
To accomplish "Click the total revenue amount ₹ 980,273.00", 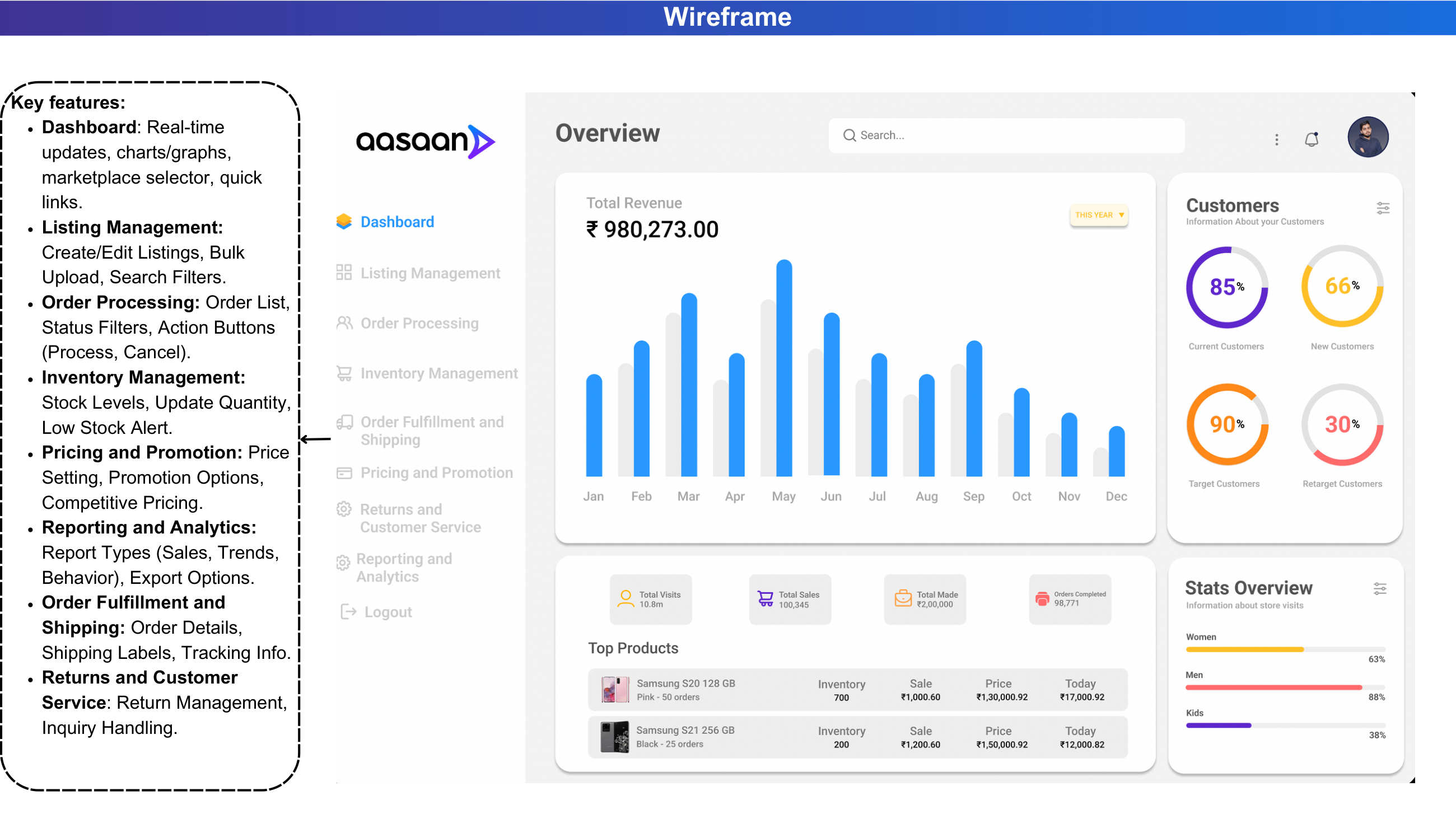I will pos(652,230).
